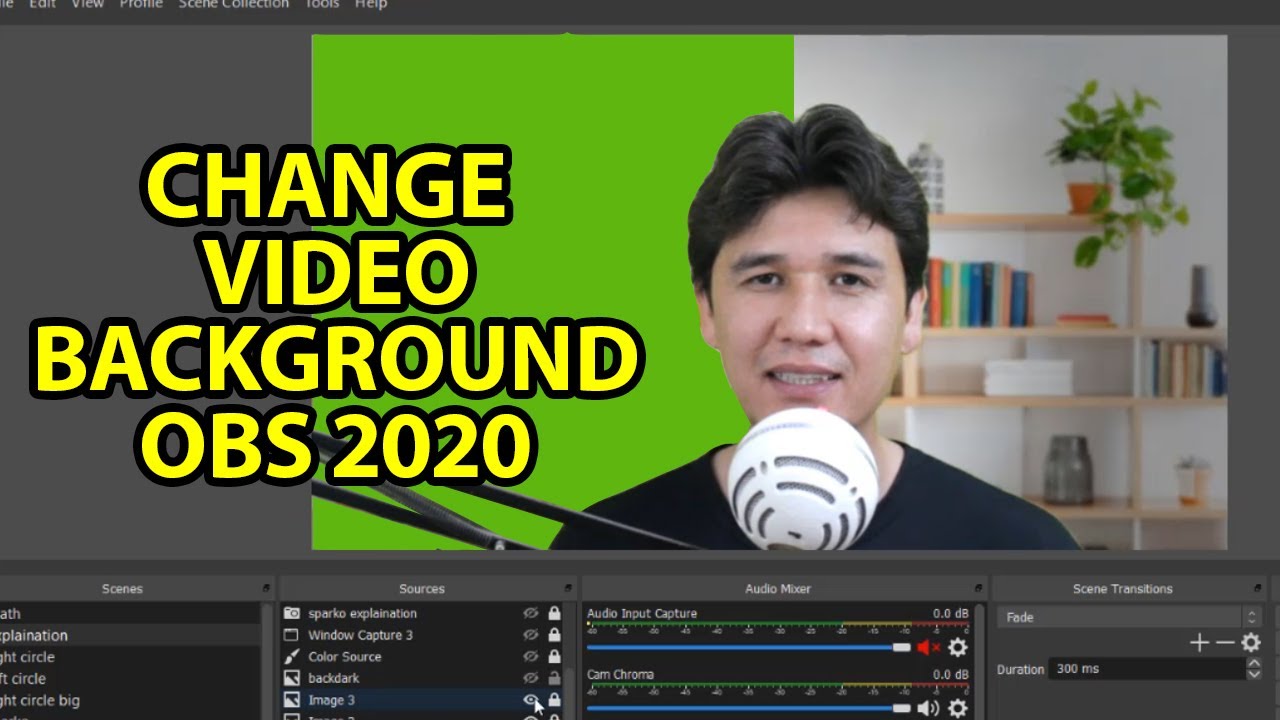Click the Color Source brush icon

click(x=292, y=657)
